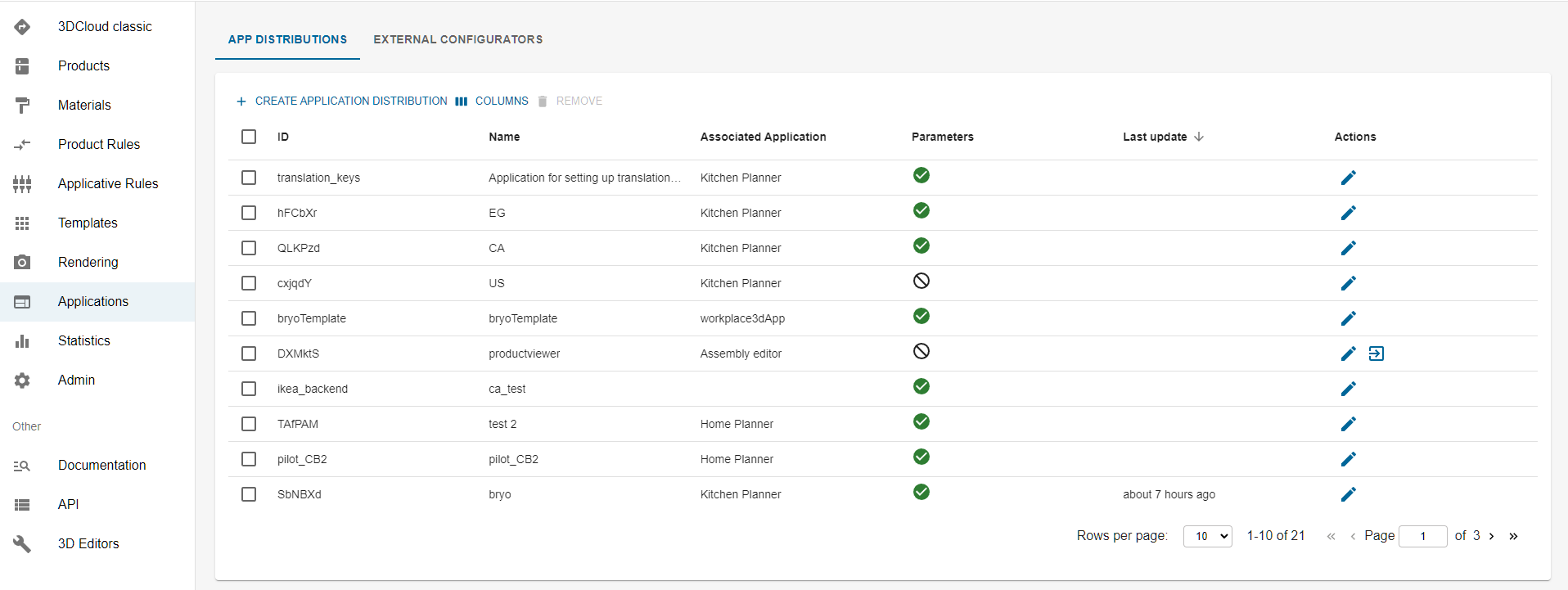This screenshot has height=590, width=1568.
Task: Check the translation_keys row checkbox
Action: click(x=249, y=178)
